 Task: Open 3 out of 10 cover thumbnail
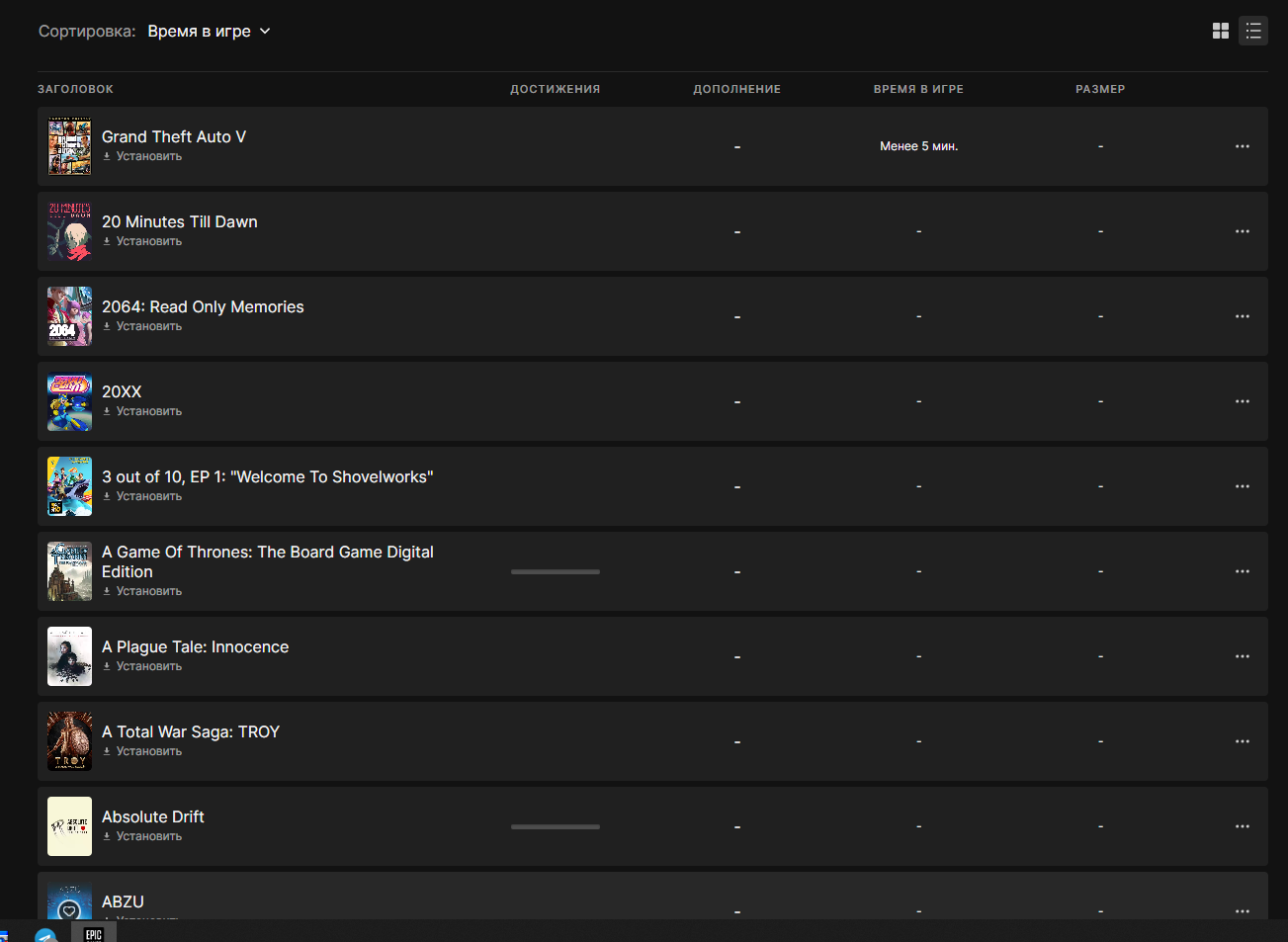point(69,486)
